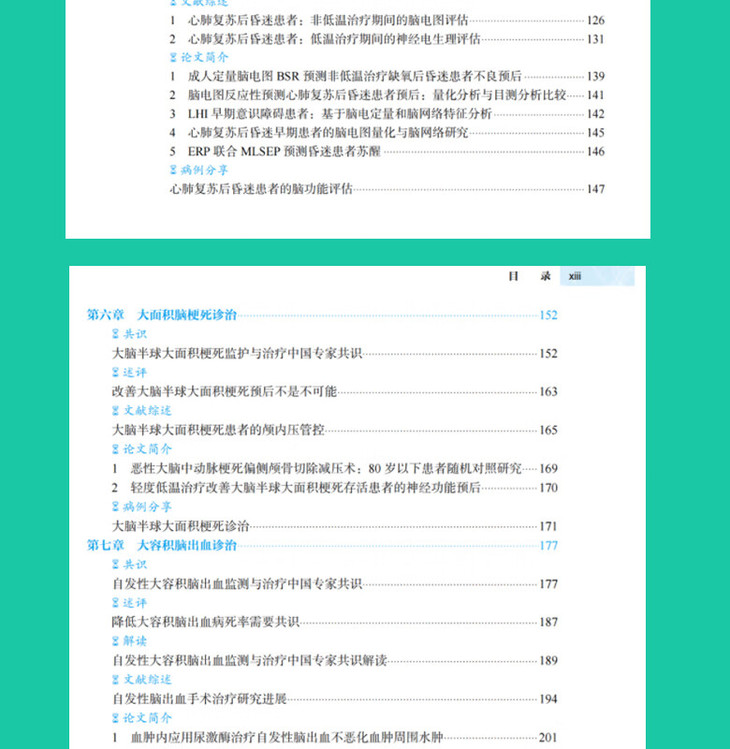Click the '病例分享' heading under chapter six

pos(141,507)
